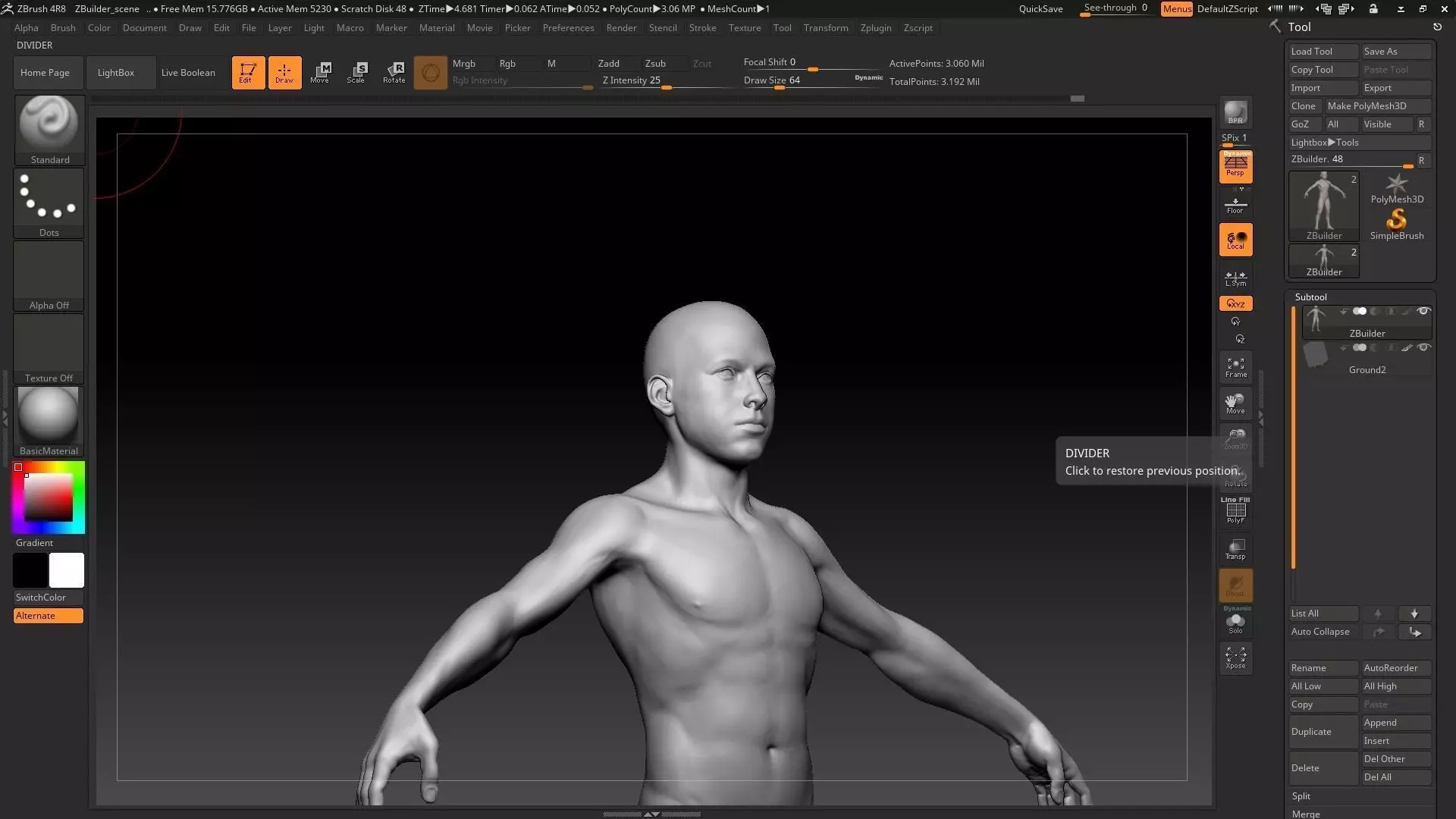The width and height of the screenshot is (1456, 819).
Task: Open the Xpose icon
Action: click(1235, 657)
